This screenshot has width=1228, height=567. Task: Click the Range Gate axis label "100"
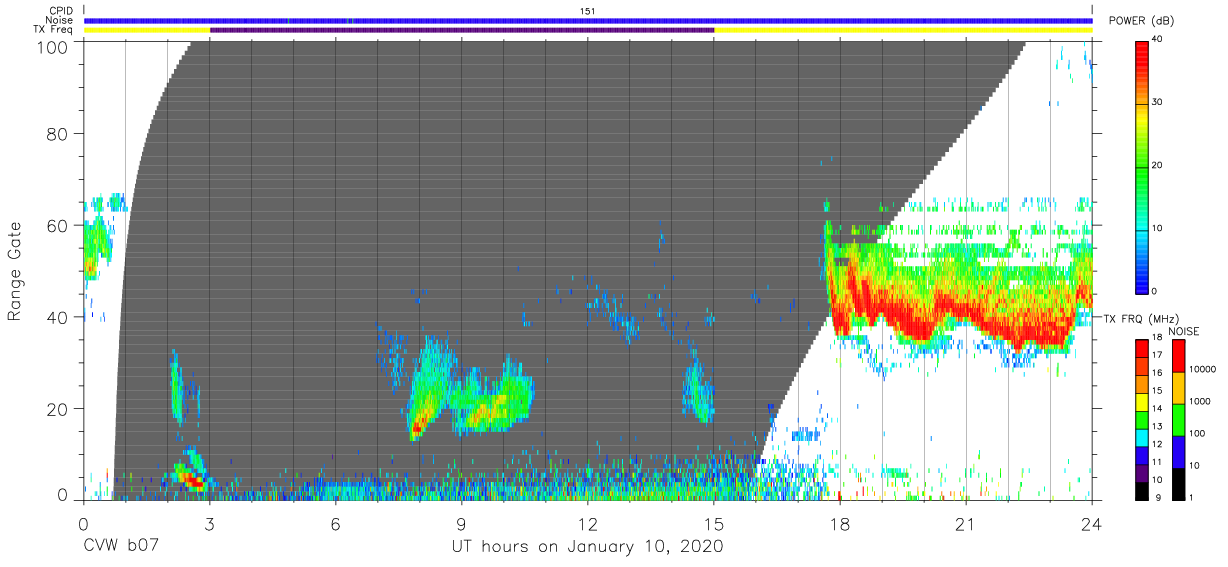point(53,47)
